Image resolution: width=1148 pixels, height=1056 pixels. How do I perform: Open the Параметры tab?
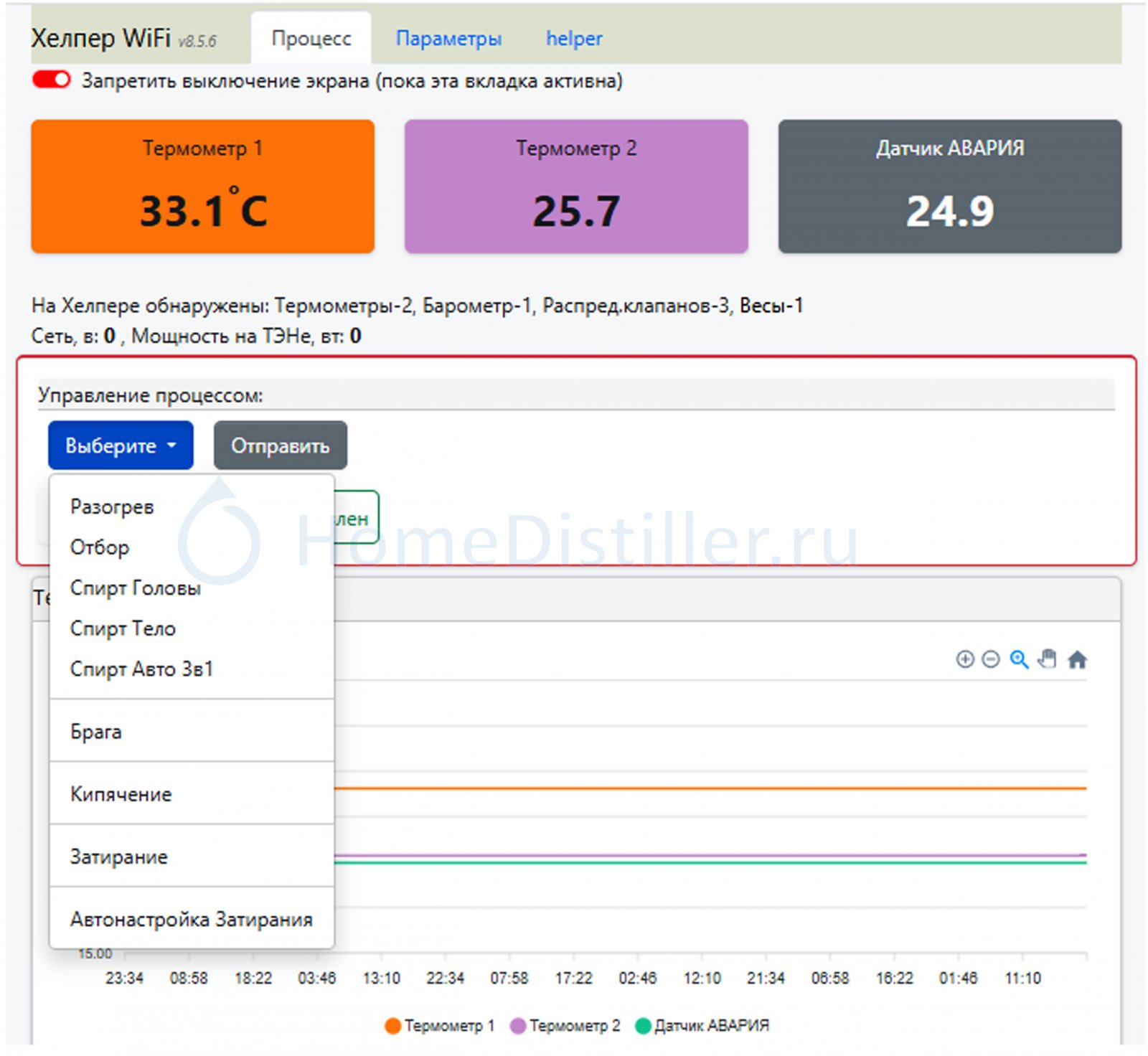(x=448, y=38)
